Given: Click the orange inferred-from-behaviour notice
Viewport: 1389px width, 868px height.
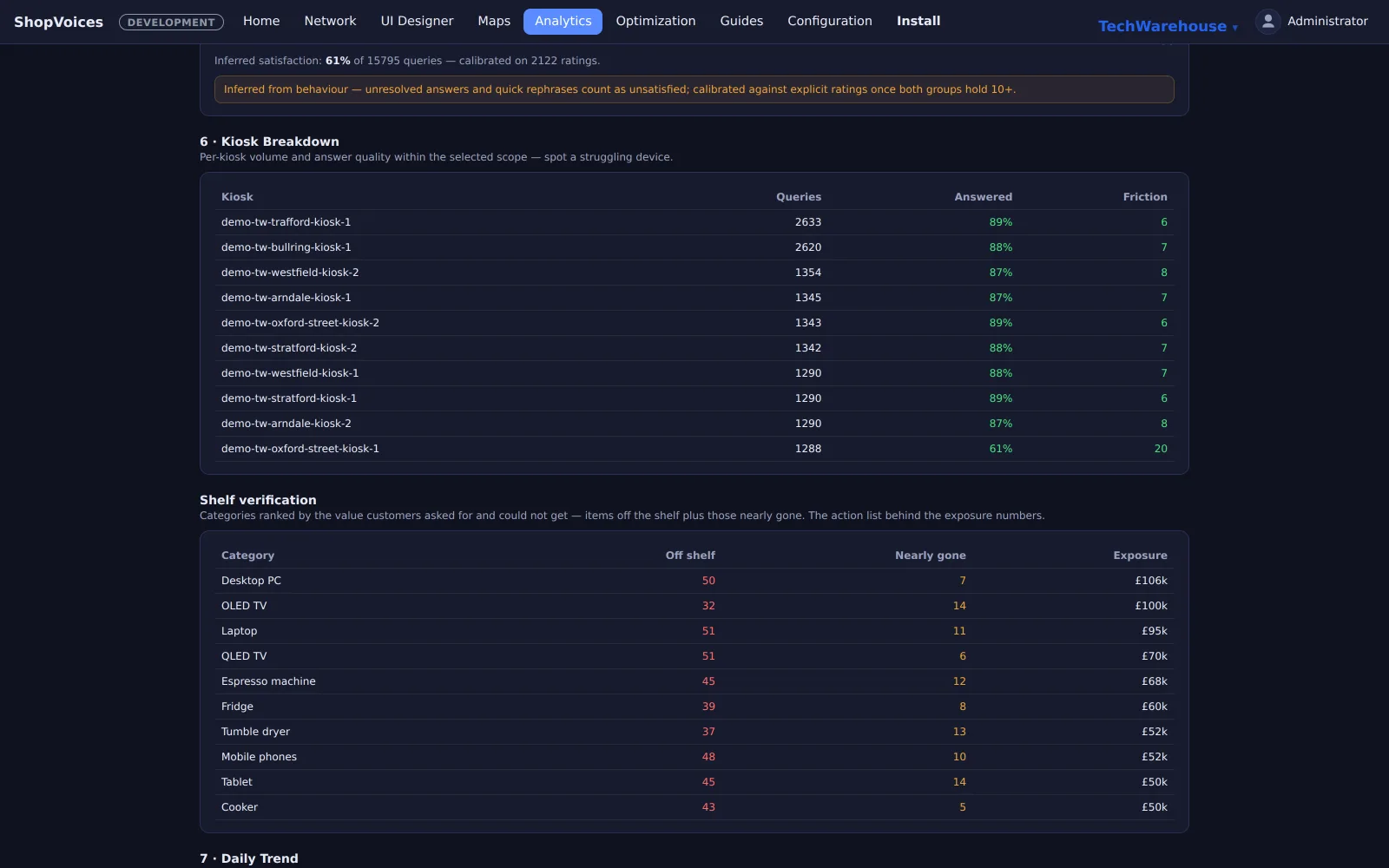Looking at the screenshot, I should [694, 89].
